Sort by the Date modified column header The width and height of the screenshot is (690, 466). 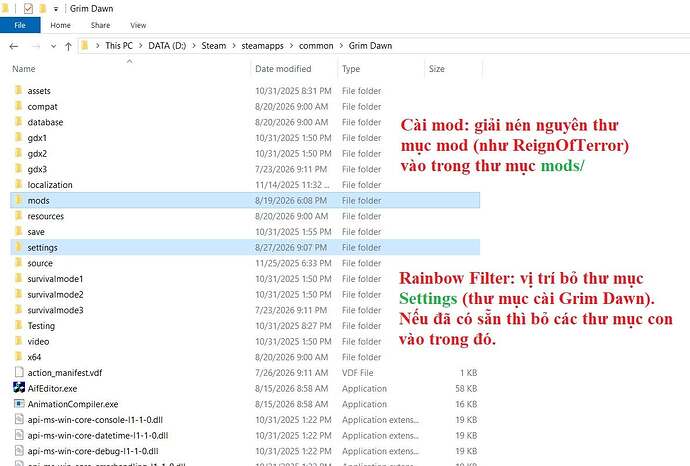point(283,69)
